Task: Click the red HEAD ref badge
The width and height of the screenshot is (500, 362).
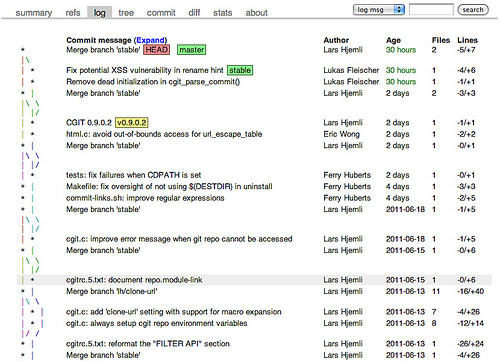Action: (157, 50)
